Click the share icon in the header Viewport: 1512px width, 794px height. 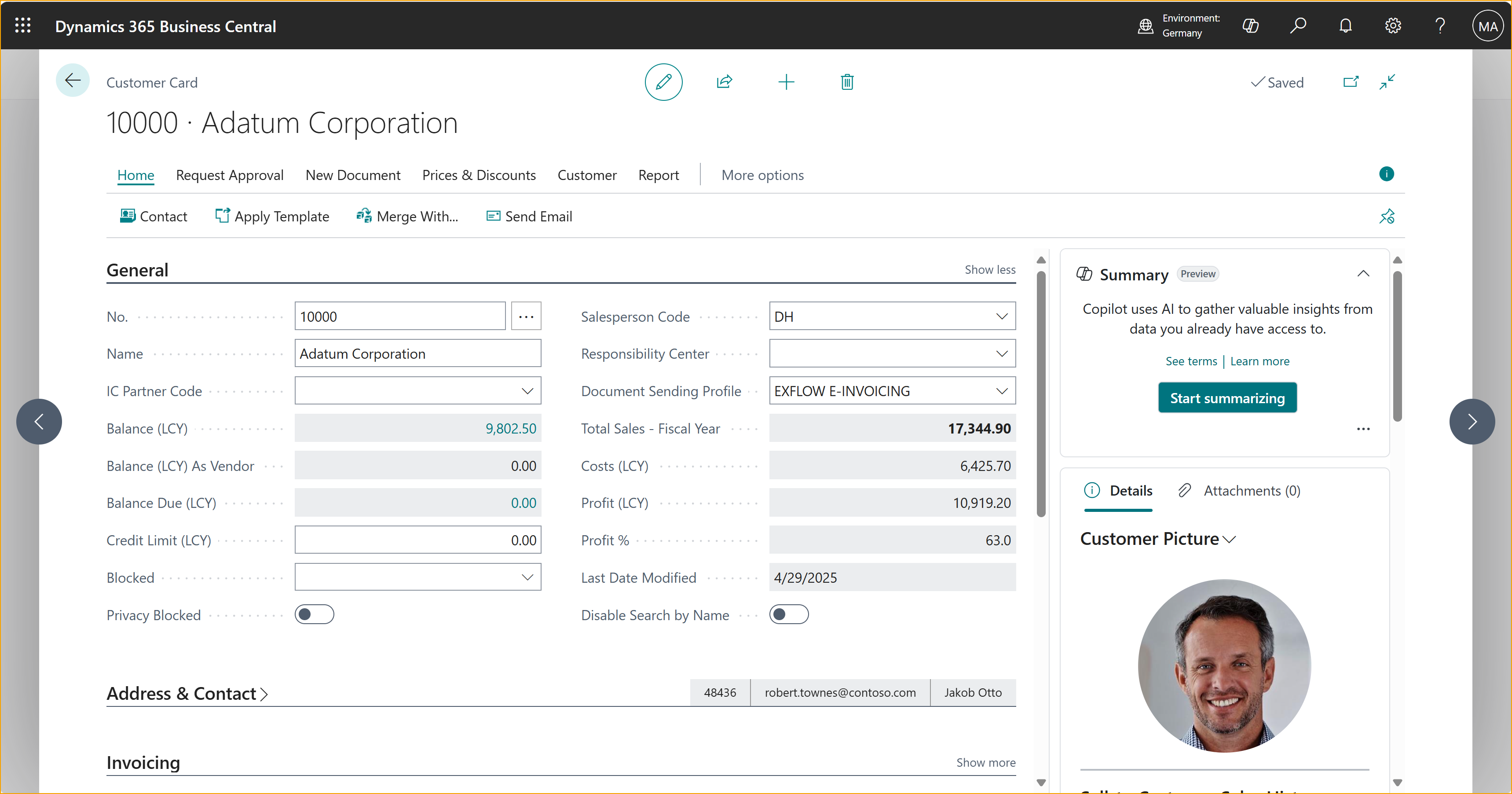[x=725, y=81]
